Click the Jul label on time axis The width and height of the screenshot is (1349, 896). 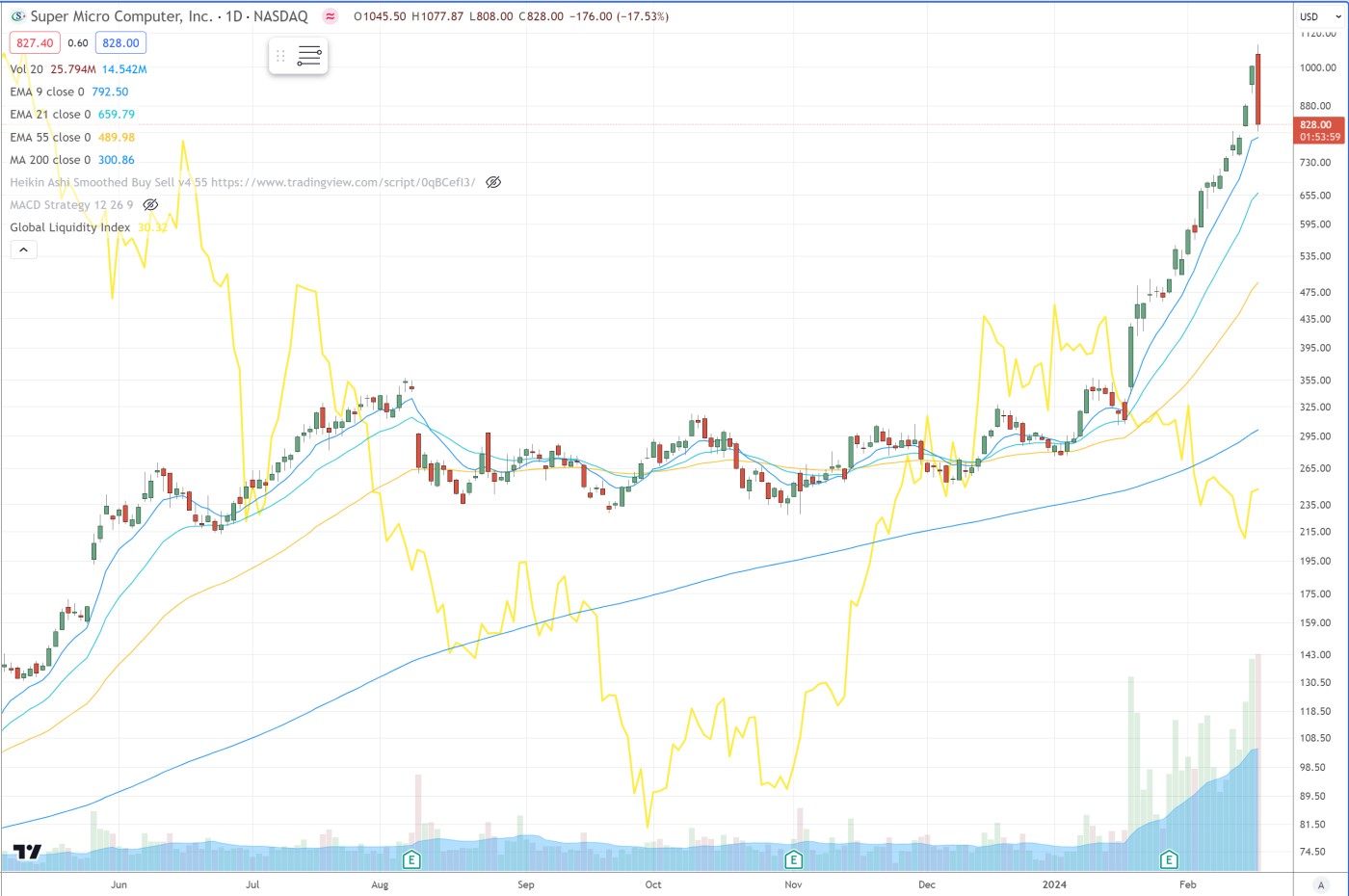(x=252, y=884)
